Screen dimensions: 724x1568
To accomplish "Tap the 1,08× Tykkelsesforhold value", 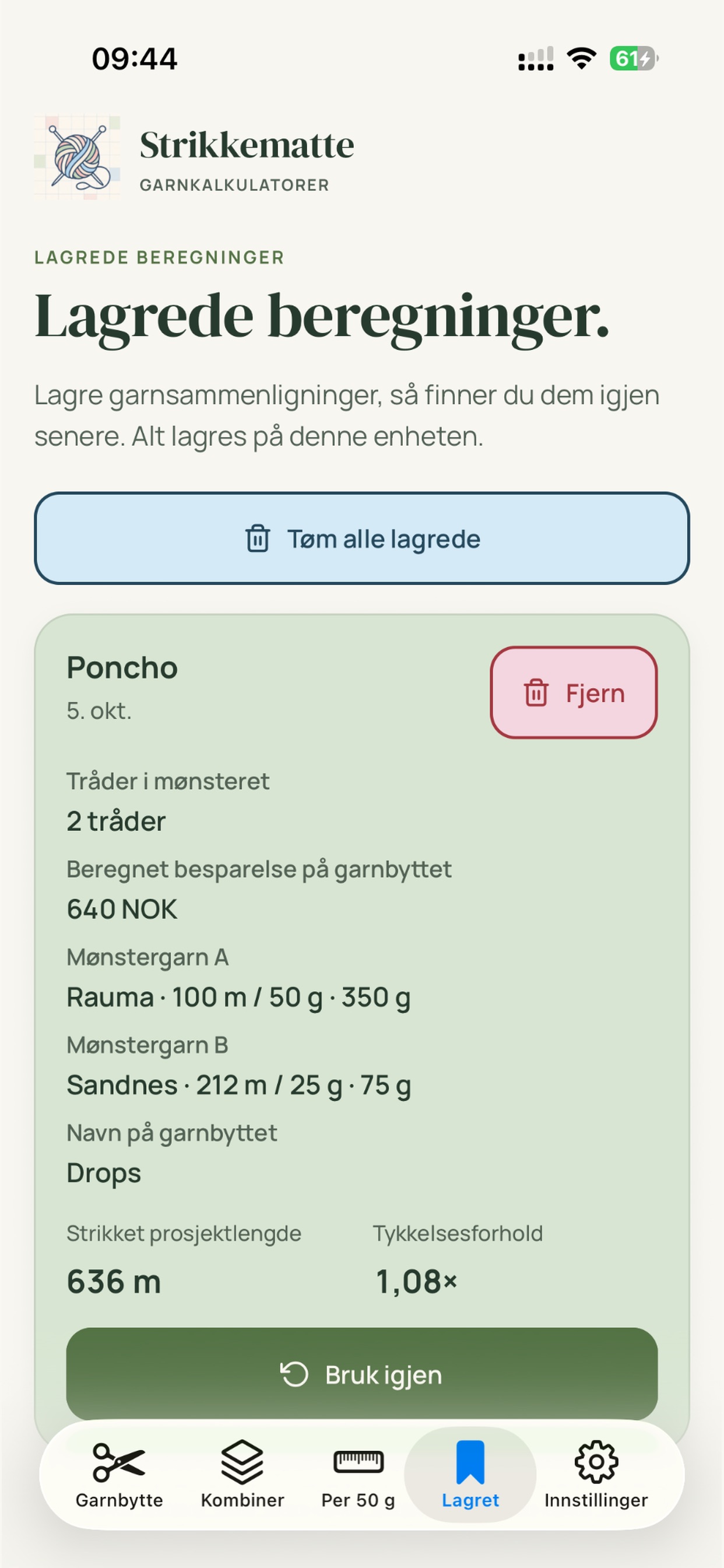I will coord(416,1282).
